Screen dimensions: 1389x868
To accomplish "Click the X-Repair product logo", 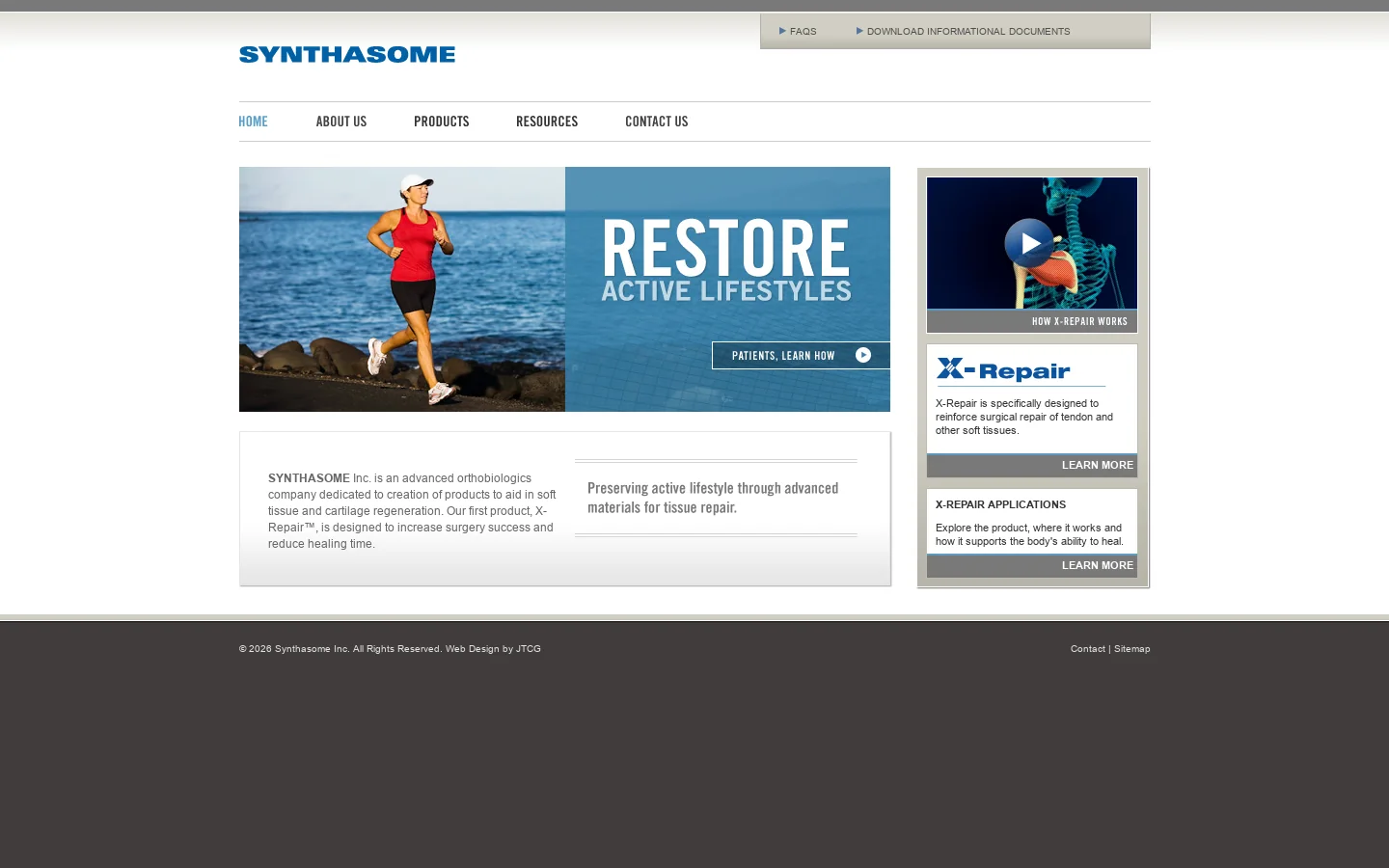I will (x=1003, y=369).
